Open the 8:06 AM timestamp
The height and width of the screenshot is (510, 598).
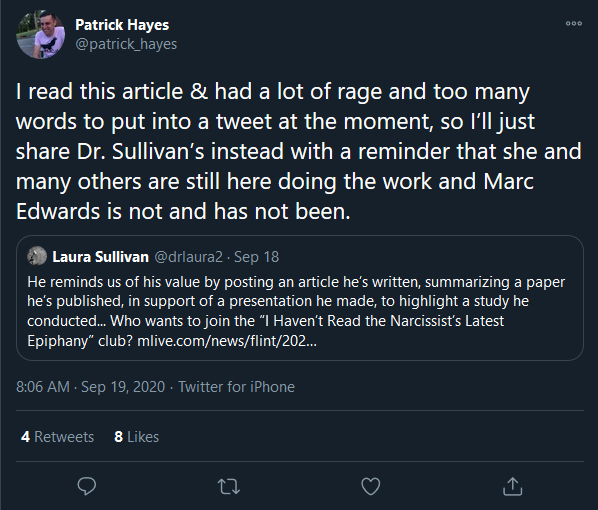click(43, 387)
